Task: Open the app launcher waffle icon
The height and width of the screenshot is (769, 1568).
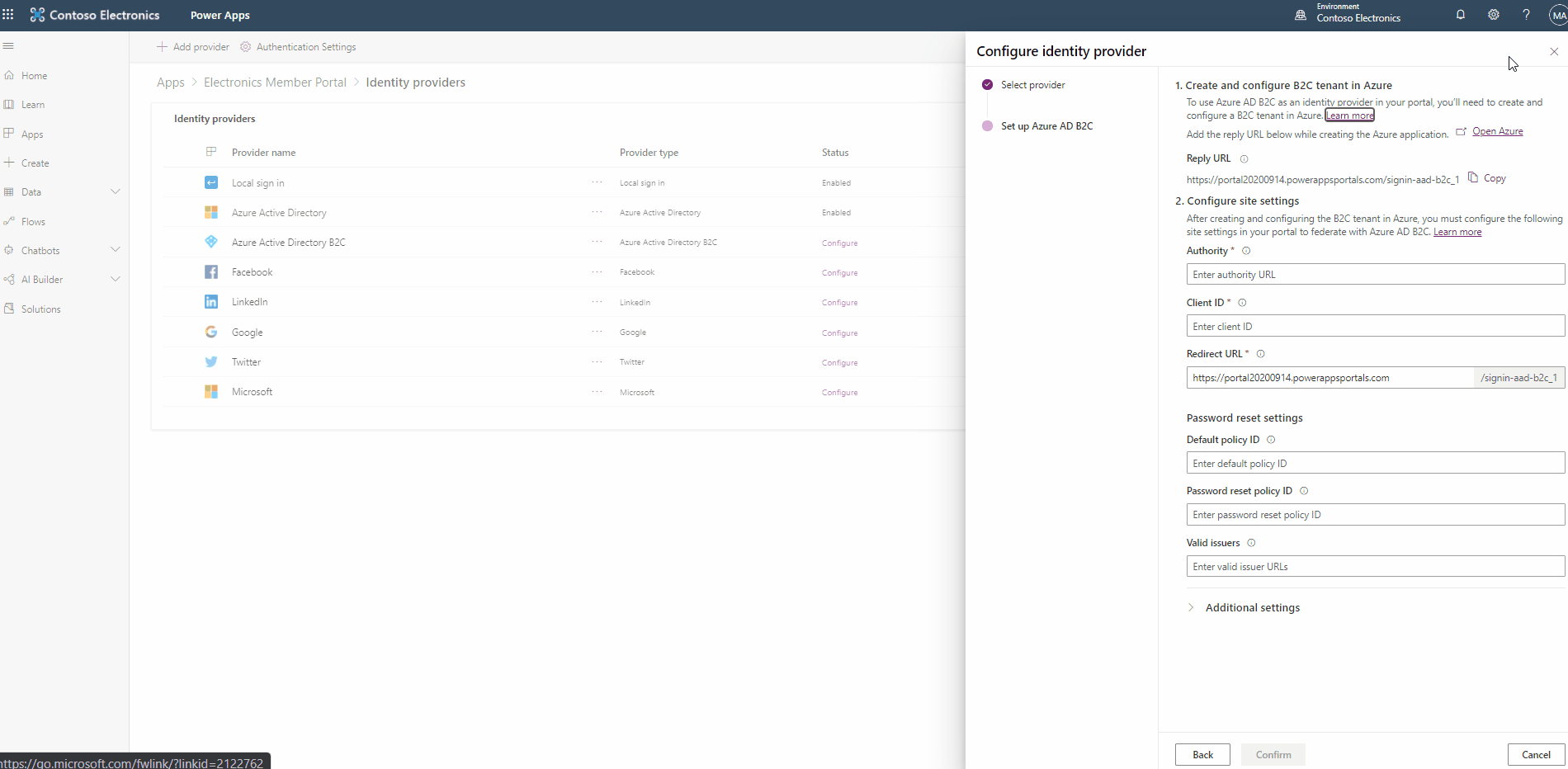Action: [8, 15]
